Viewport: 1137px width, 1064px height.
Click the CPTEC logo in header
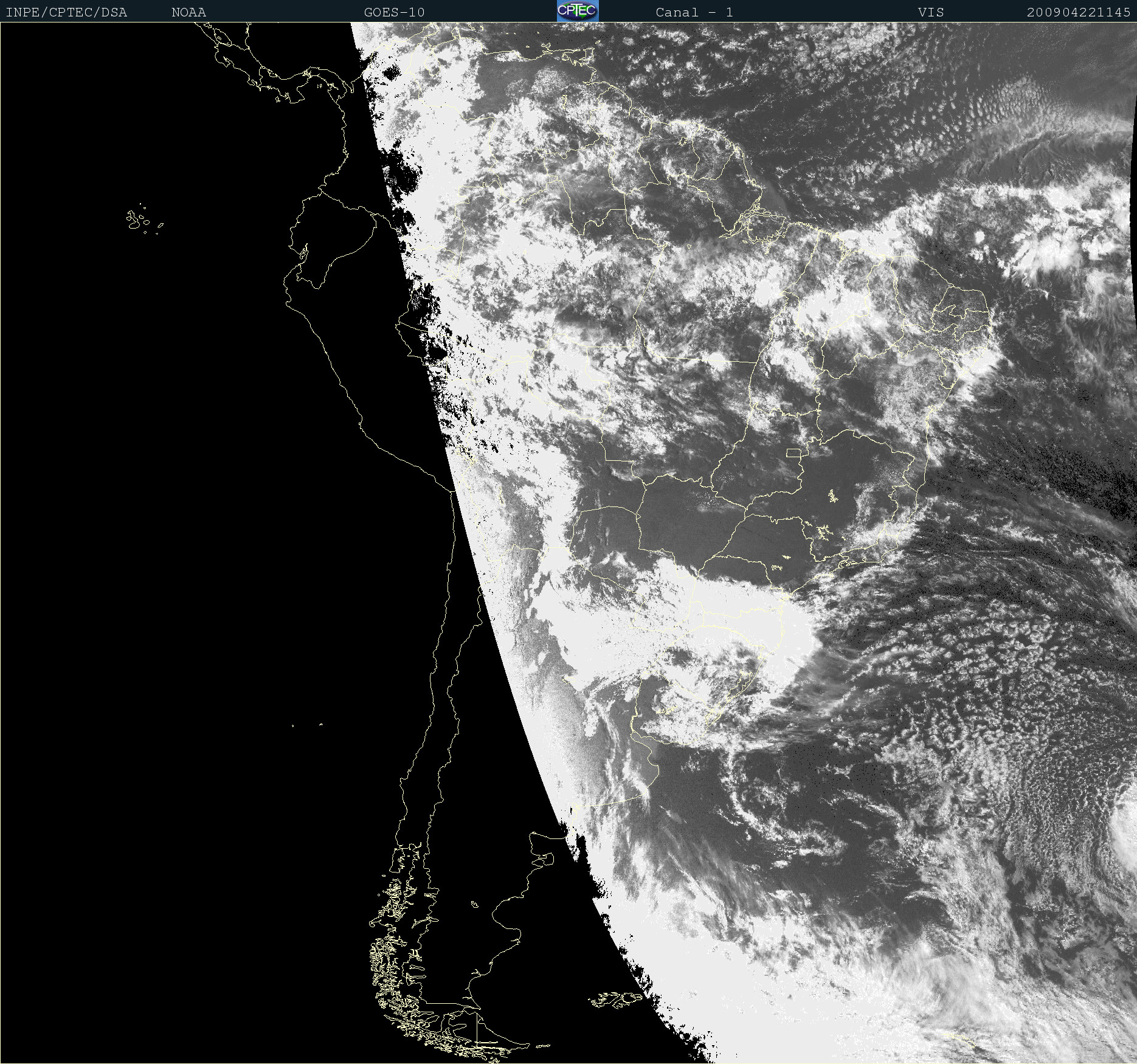[x=578, y=11]
